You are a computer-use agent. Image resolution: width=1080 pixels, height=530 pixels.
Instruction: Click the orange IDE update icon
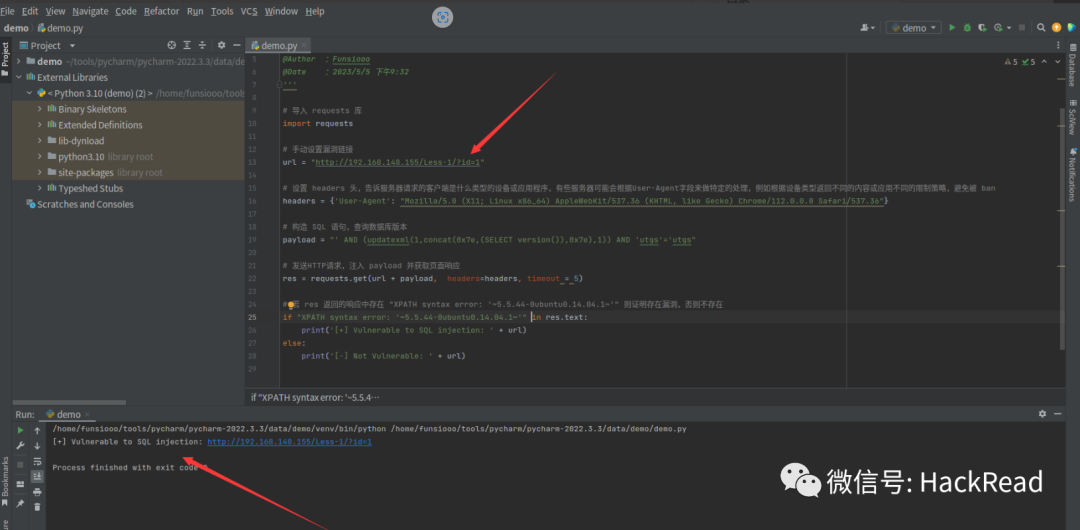[1057, 28]
